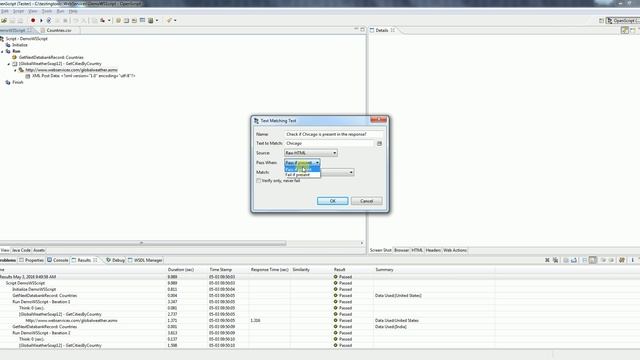Click the Pass When combo box
The image size is (640, 360).
pos(302,163)
